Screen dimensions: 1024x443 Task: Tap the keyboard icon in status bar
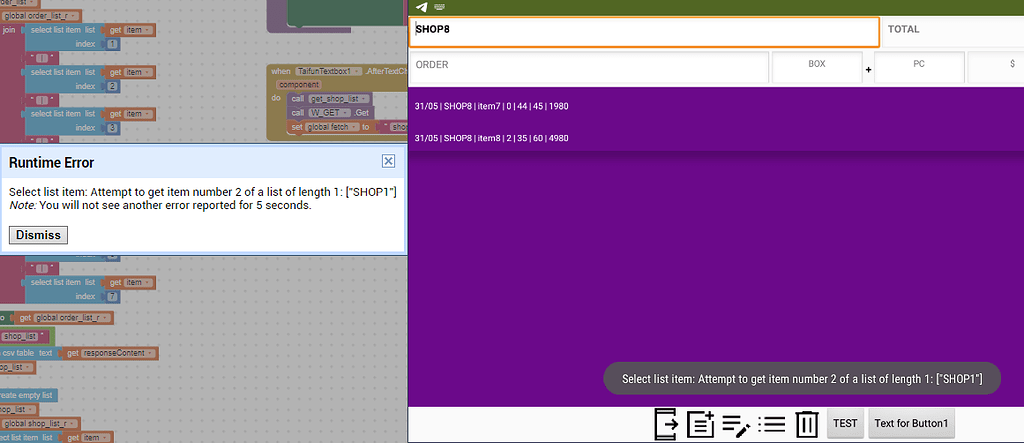439,7
